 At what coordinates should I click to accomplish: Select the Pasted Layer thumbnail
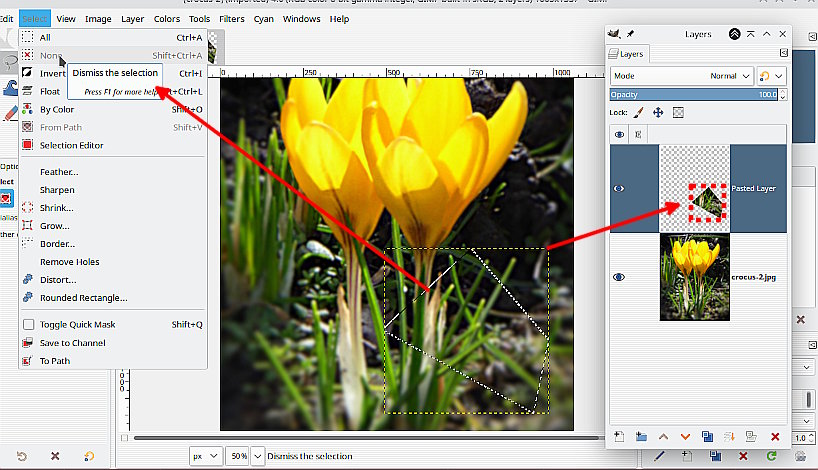(694, 189)
